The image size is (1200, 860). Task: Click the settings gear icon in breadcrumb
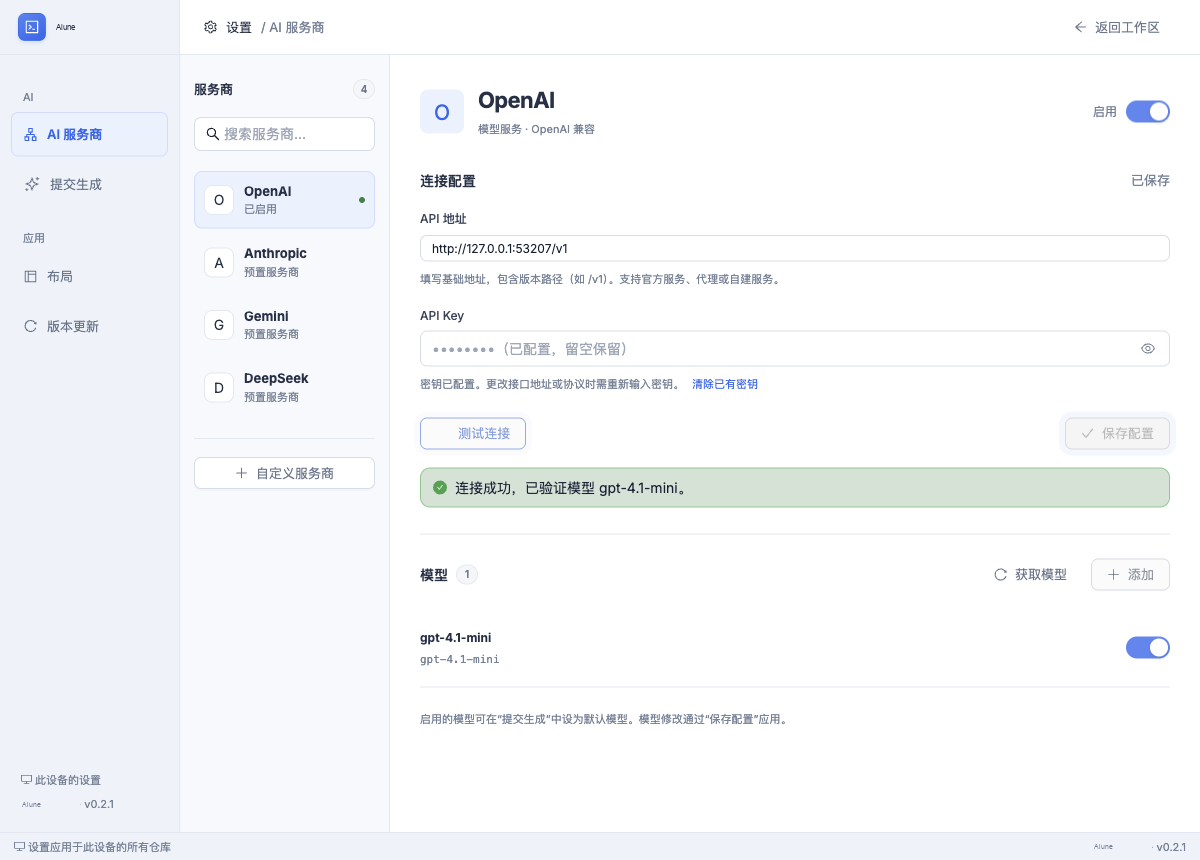(210, 27)
